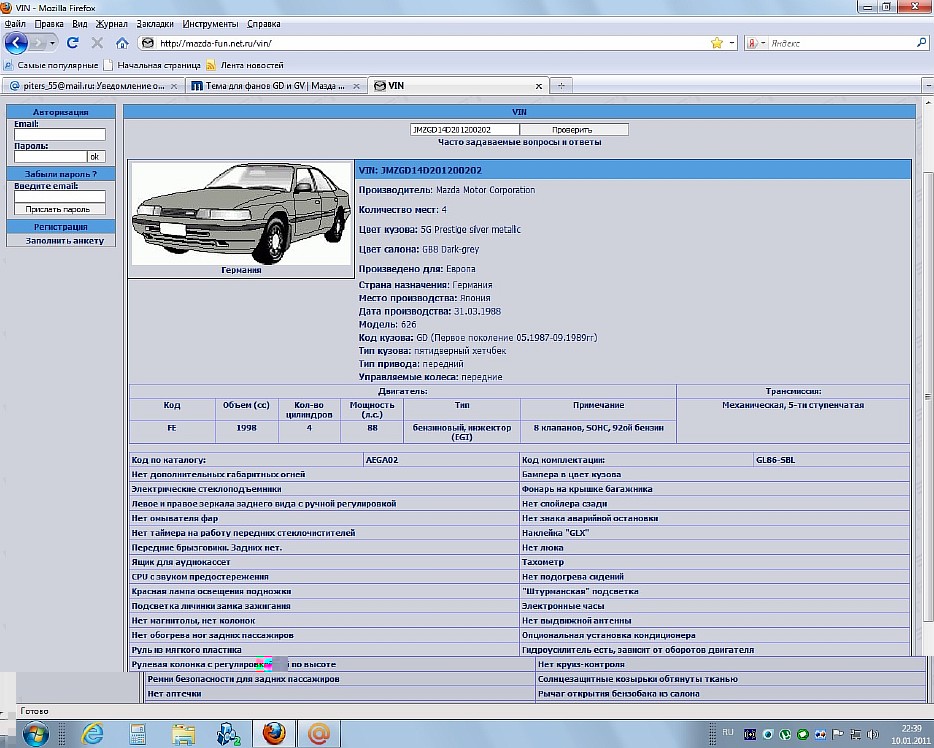Screen dimensions: 934x748
Task: Open the new tab plus button
Action: [x=561, y=86]
